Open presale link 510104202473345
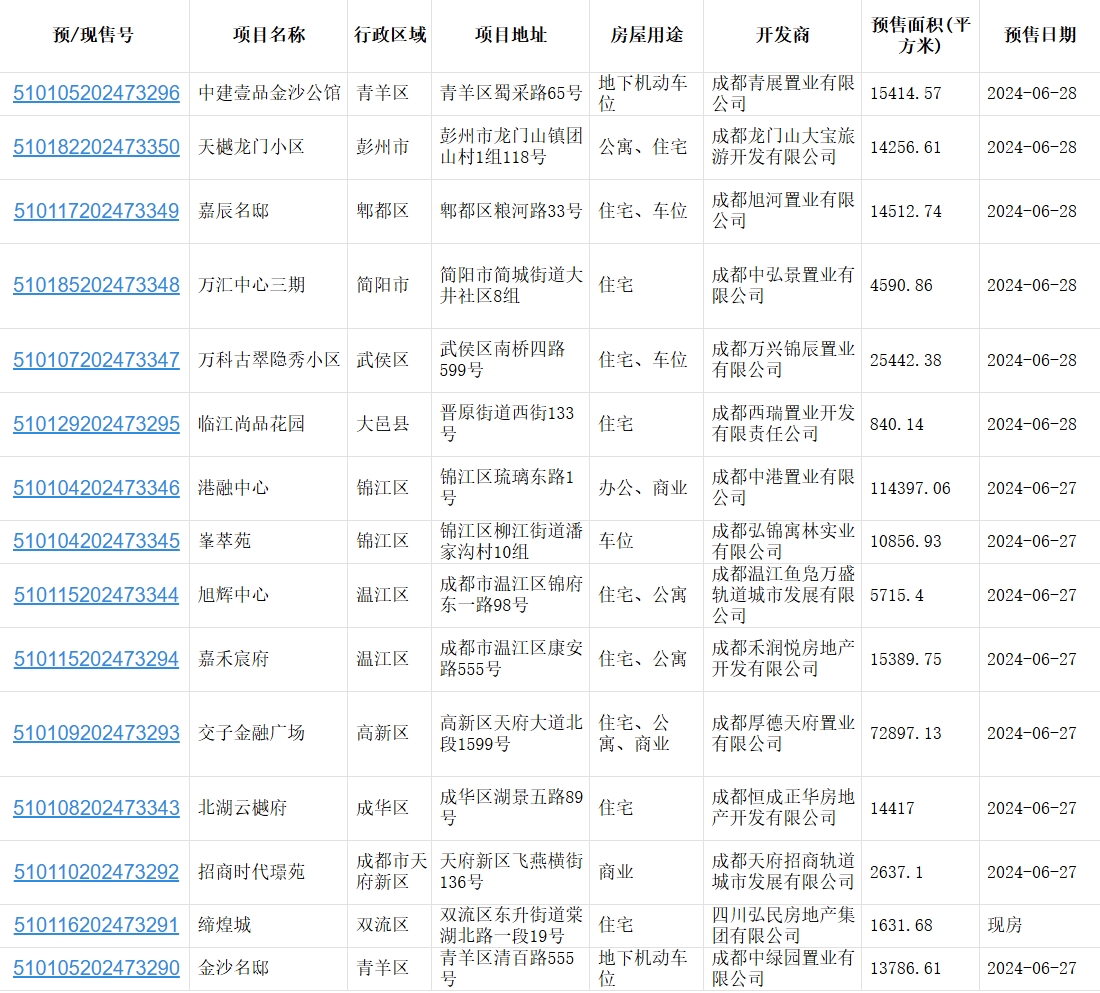Screen dimensions: 1100x993 click(x=96, y=542)
